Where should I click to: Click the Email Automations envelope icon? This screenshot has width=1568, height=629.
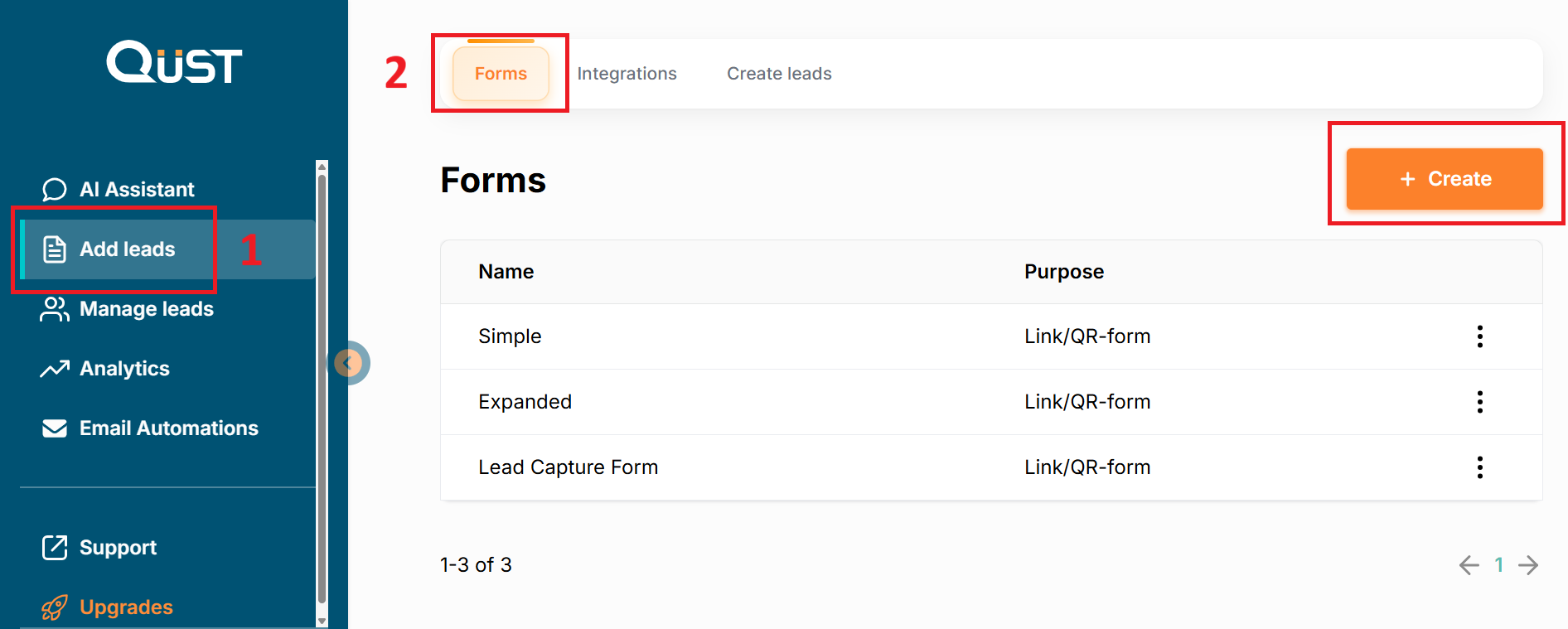55,428
